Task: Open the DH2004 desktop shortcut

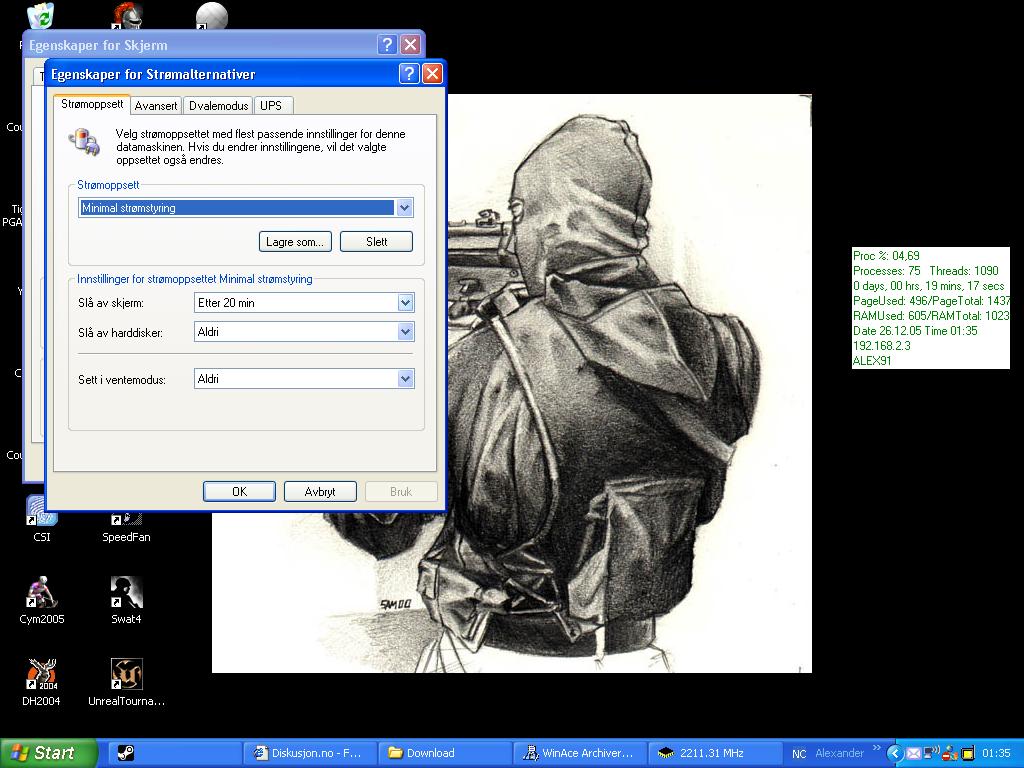Action: (41, 682)
